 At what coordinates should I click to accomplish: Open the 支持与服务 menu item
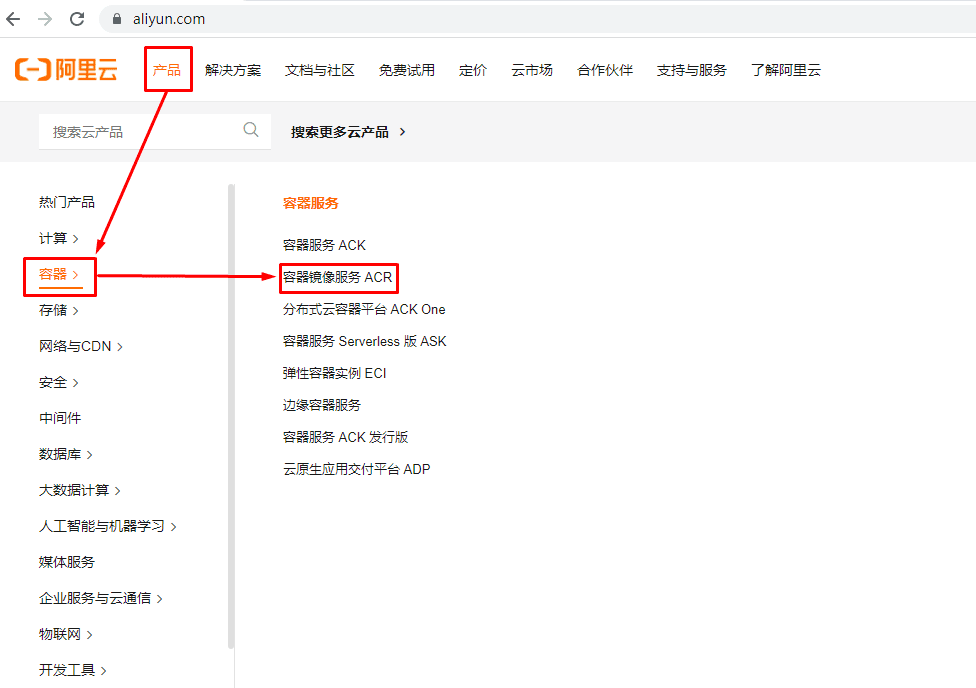(692, 70)
